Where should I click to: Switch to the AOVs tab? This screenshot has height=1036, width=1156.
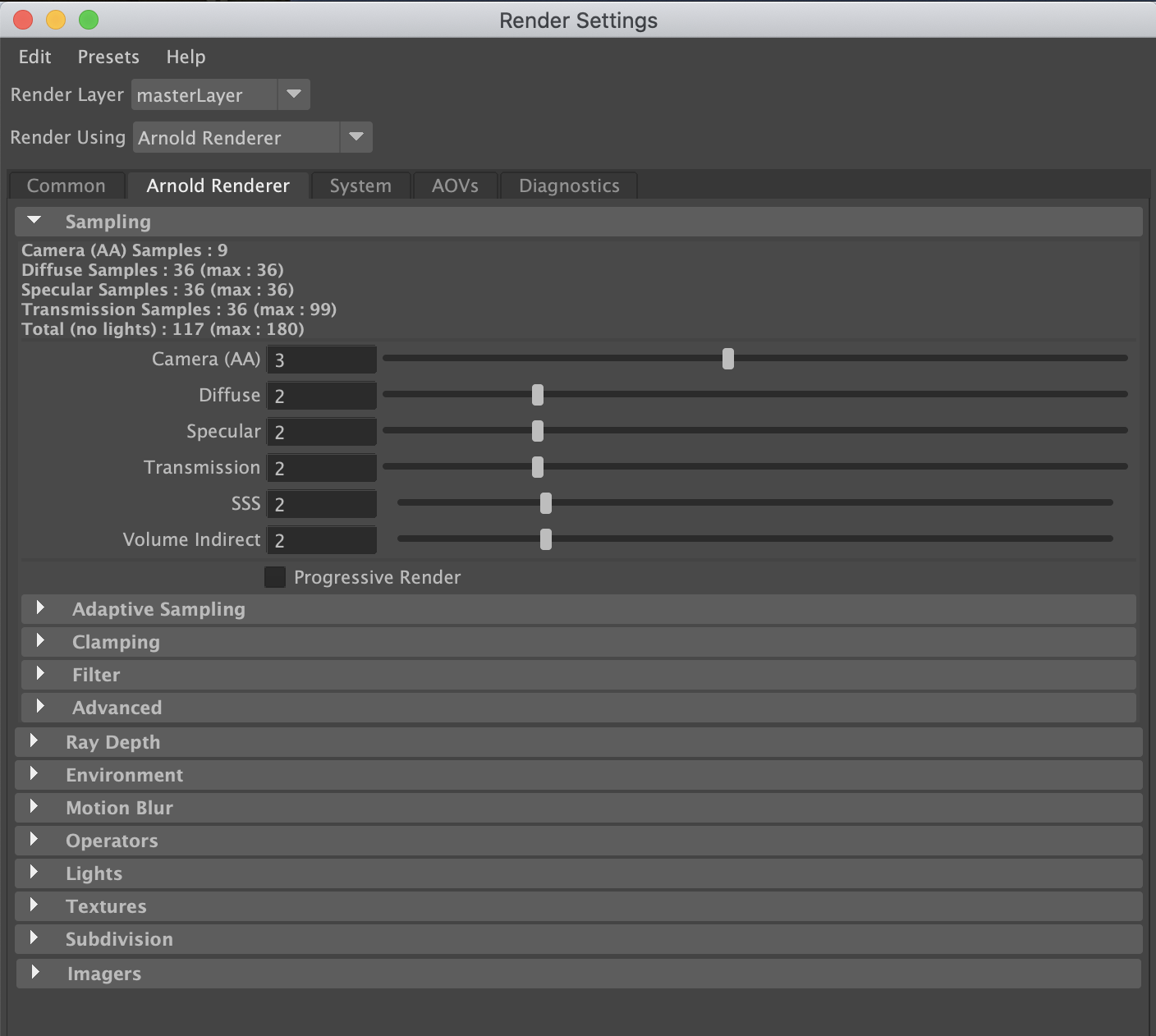[x=455, y=186]
